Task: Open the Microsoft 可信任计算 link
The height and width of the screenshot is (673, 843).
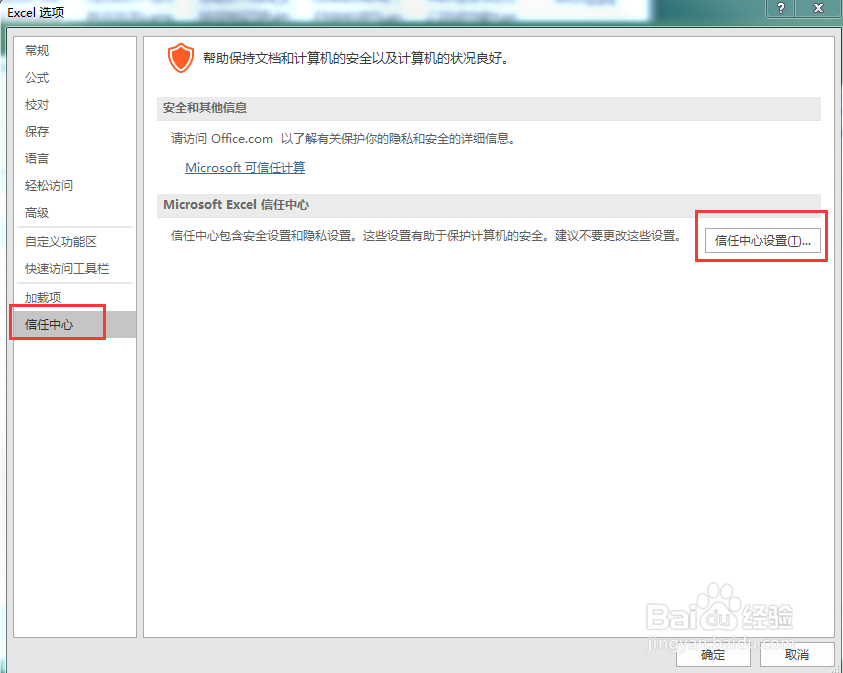Action: pos(245,168)
